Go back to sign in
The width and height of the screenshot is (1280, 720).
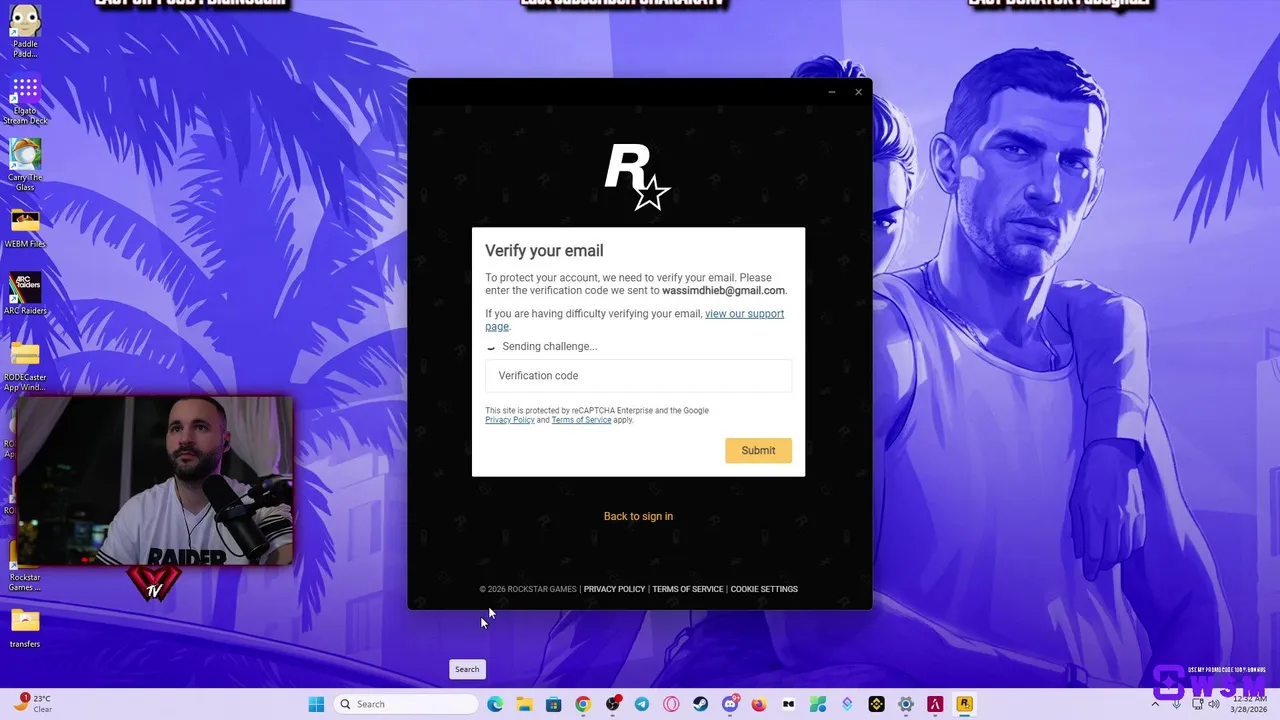pos(638,516)
